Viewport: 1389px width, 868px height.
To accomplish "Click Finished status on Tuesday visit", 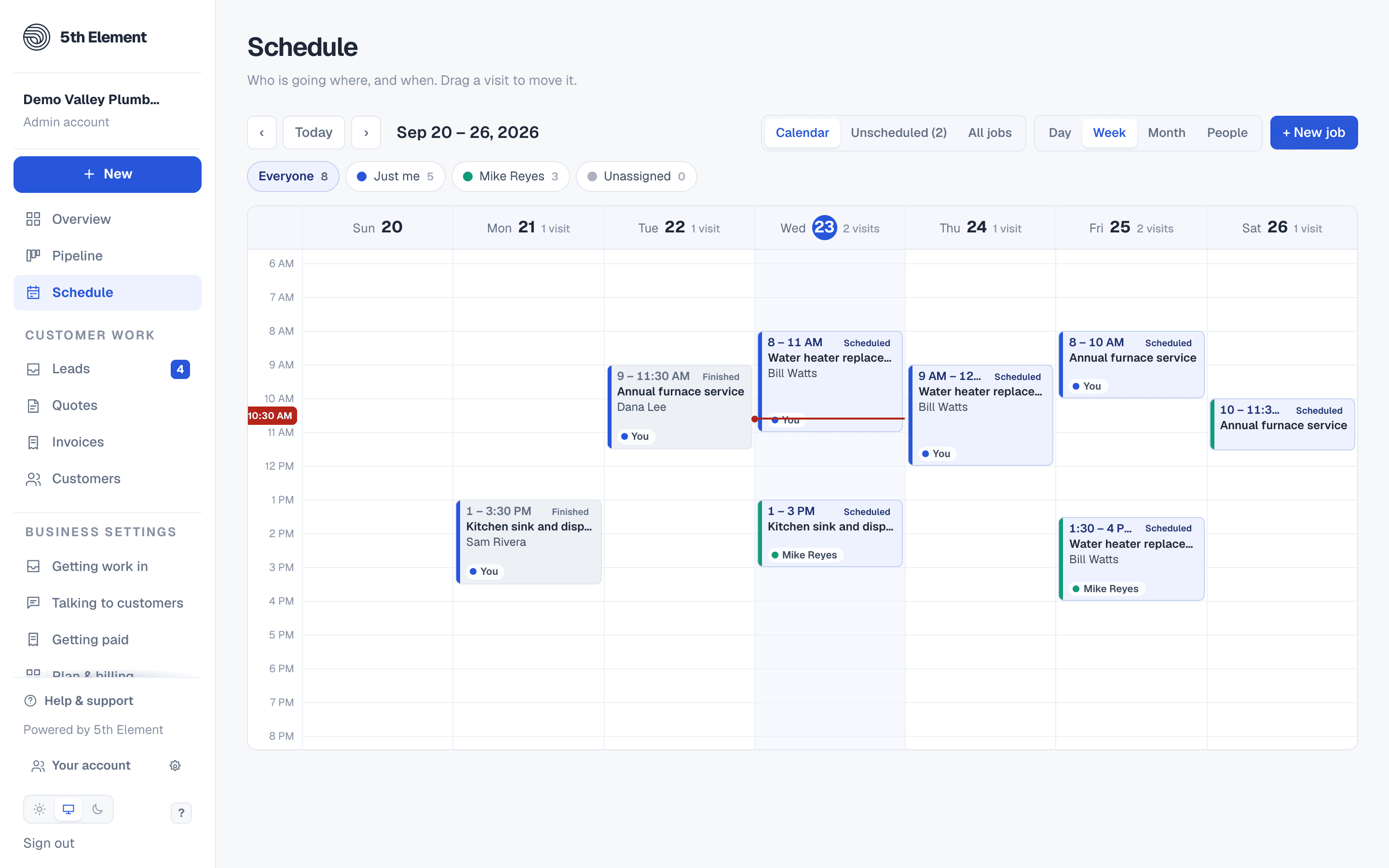I will [x=721, y=377].
